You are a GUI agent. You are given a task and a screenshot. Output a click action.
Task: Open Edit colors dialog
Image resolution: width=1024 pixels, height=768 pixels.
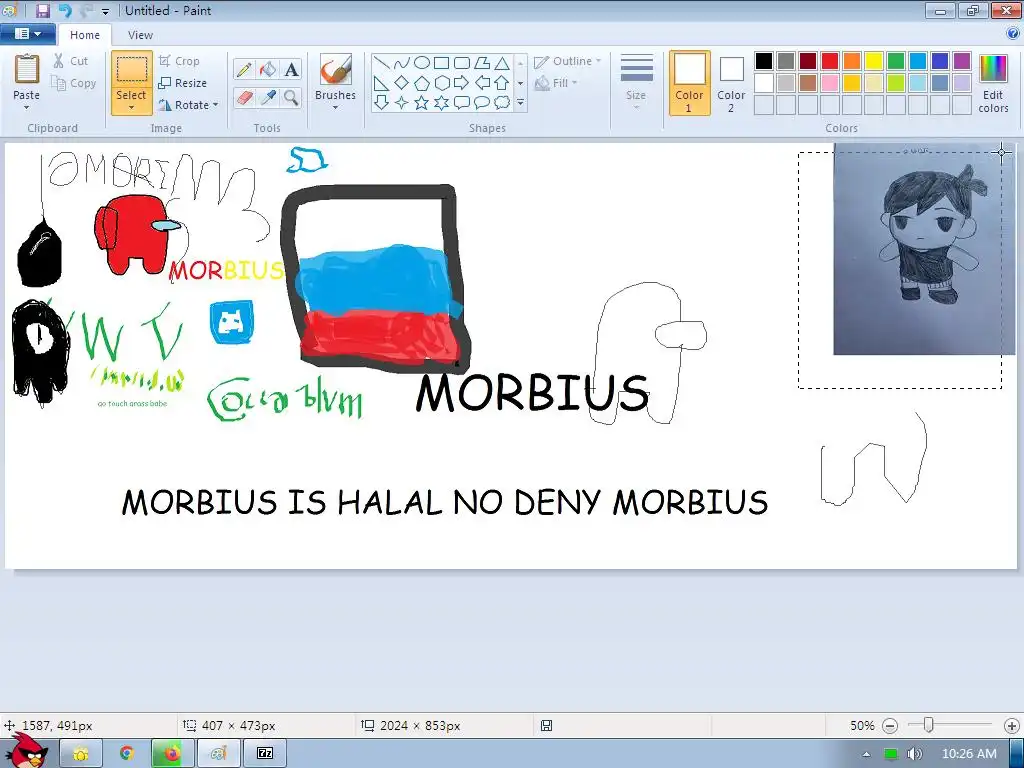(993, 83)
